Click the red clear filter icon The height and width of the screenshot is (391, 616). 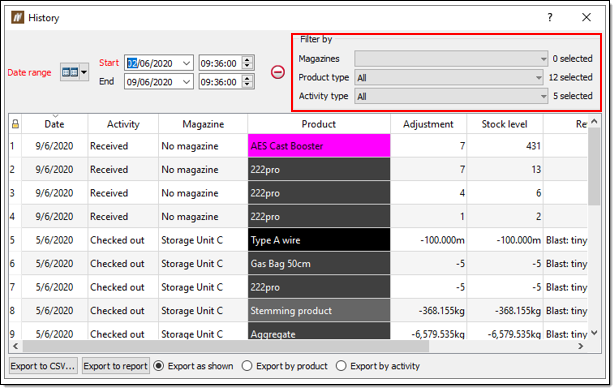click(x=278, y=72)
